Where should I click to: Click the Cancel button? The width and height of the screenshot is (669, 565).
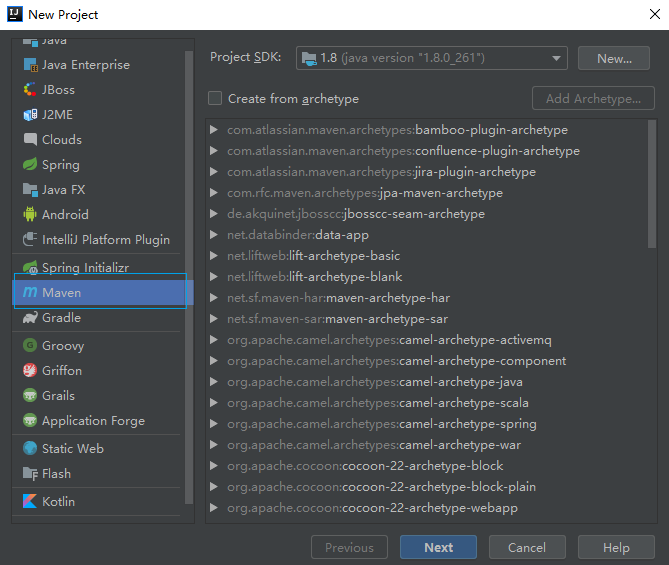(x=527, y=547)
